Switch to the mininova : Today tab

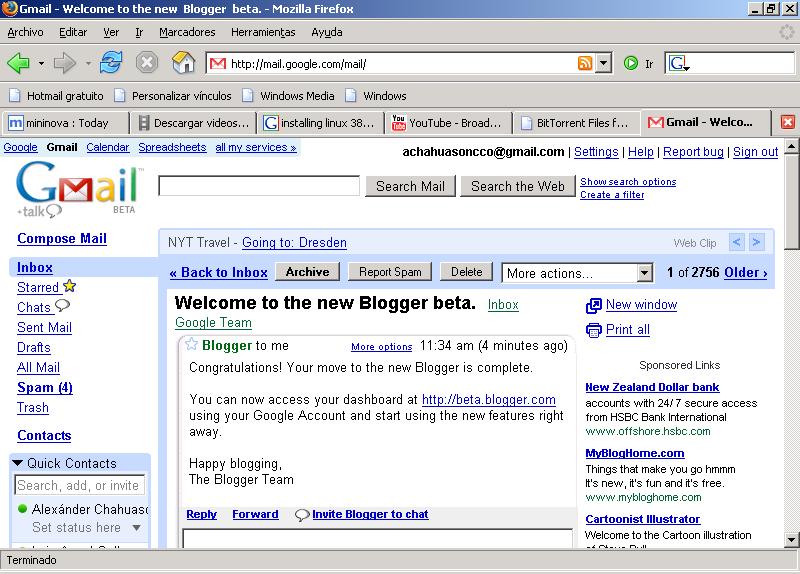pyautogui.click(x=65, y=123)
